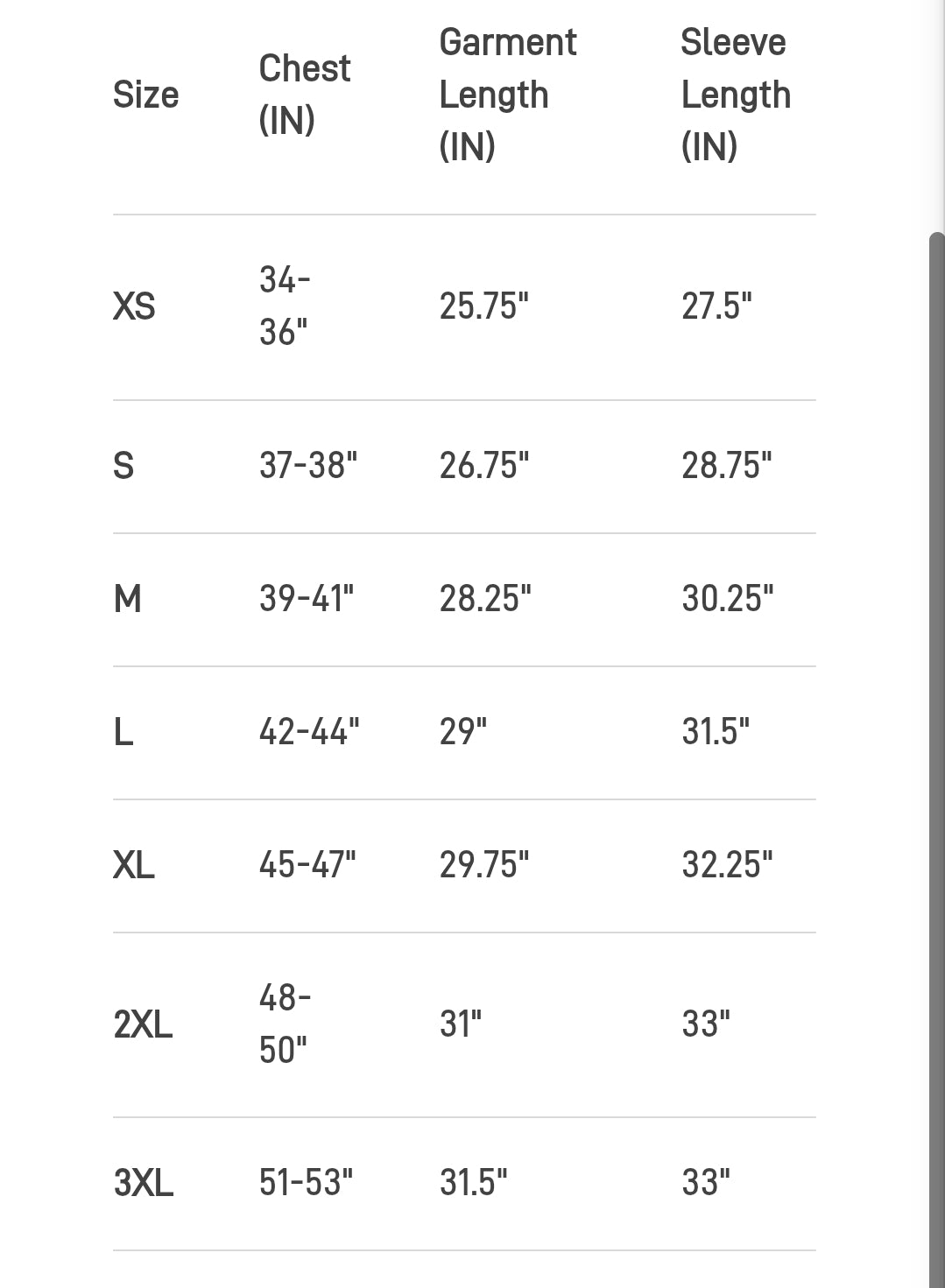Click the 34-36" chest measurement
The height and width of the screenshot is (1288, 945).
(x=285, y=306)
